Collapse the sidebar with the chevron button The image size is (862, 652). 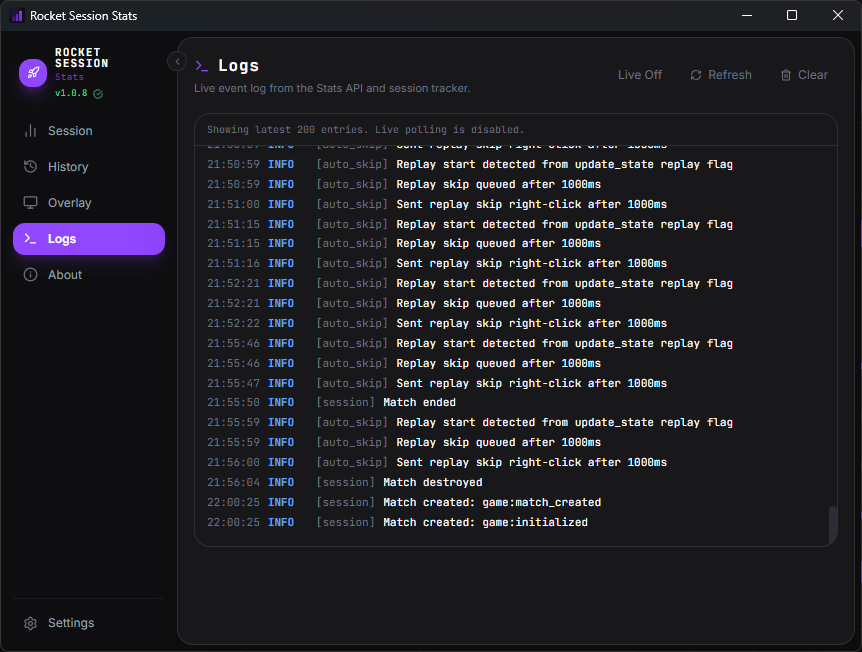click(177, 62)
